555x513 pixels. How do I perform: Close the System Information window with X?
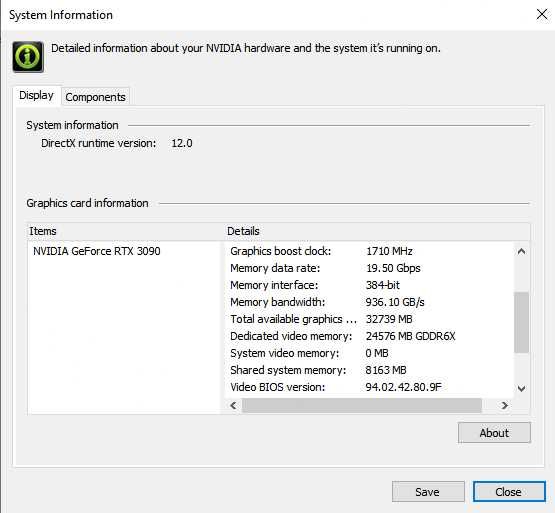tap(542, 15)
